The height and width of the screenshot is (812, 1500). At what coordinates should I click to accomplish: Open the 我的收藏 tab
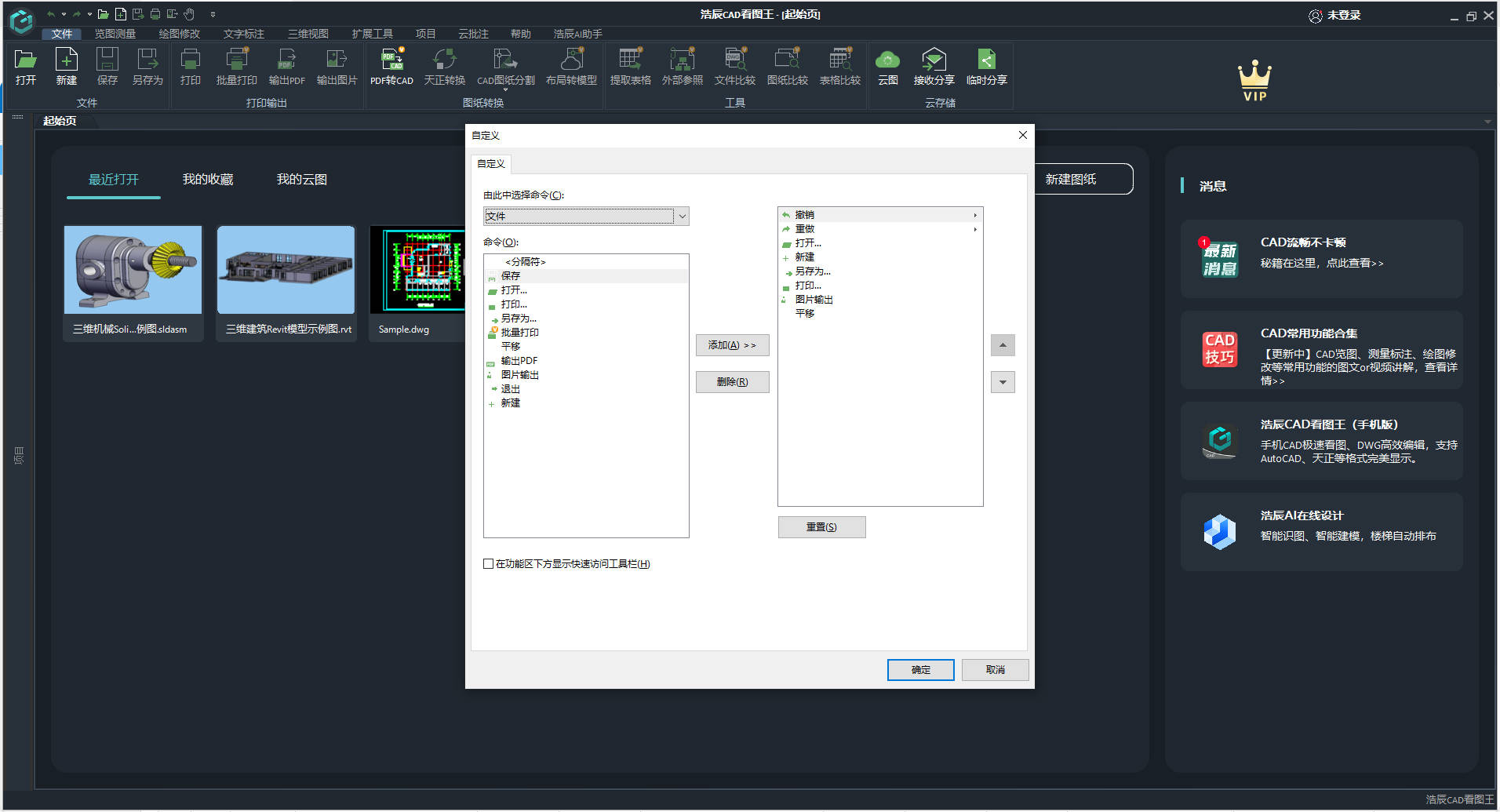pyautogui.click(x=208, y=180)
